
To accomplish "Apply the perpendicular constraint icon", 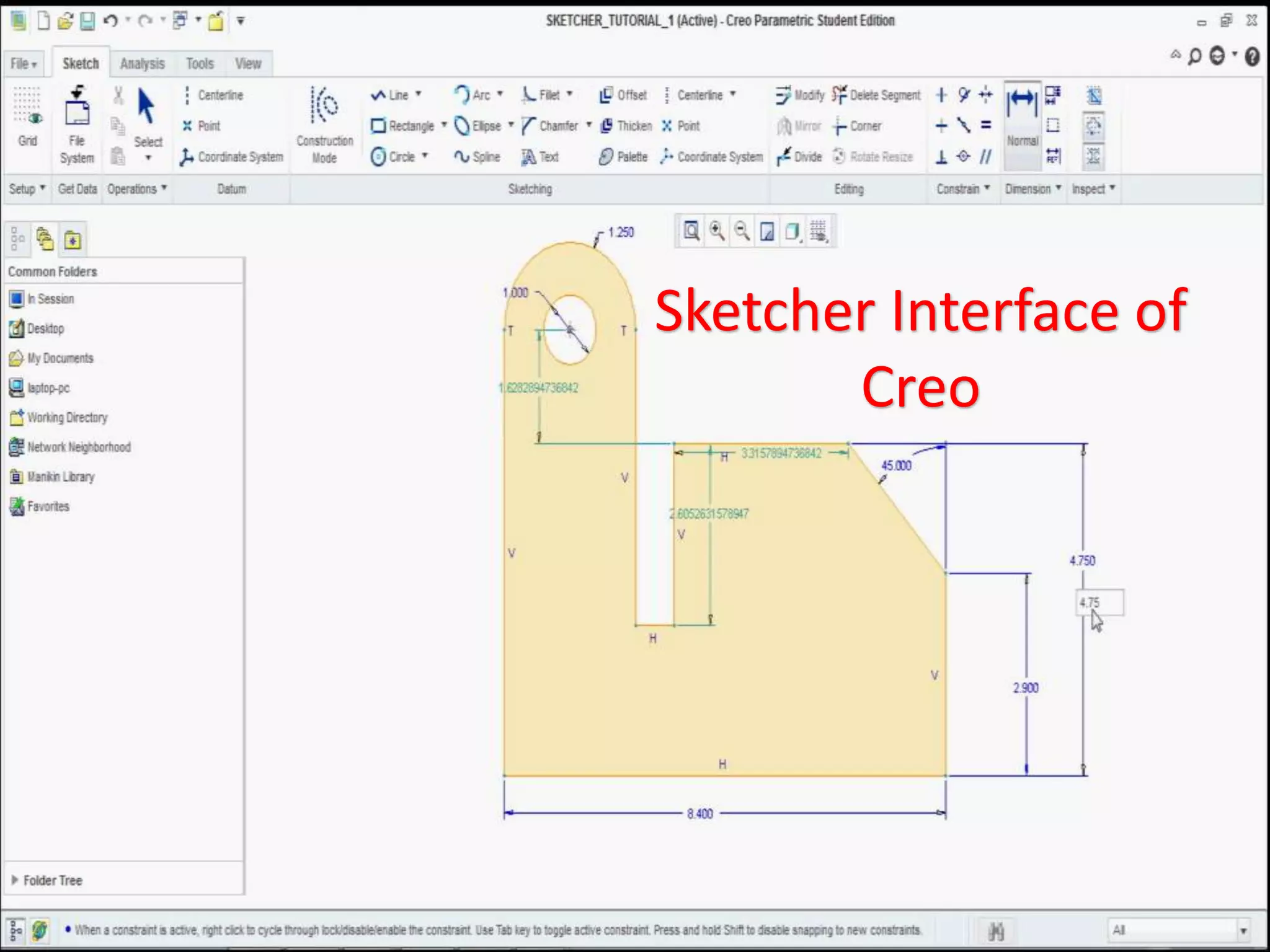I will point(941,157).
